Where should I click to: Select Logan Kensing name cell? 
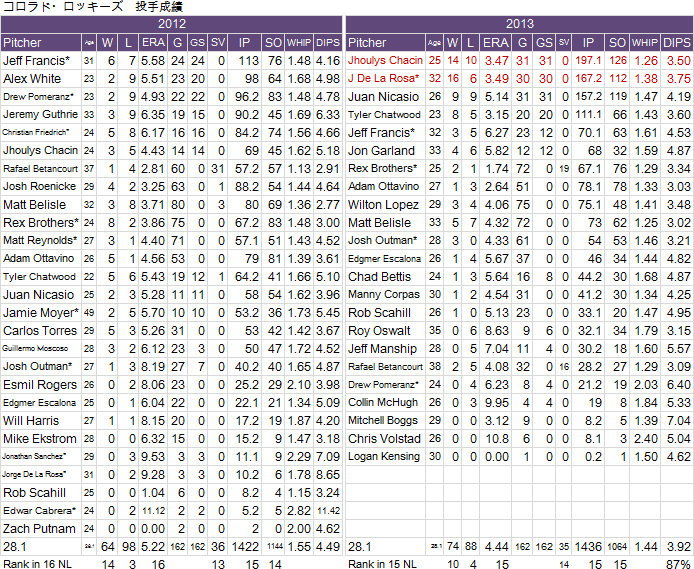[x=384, y=457]
